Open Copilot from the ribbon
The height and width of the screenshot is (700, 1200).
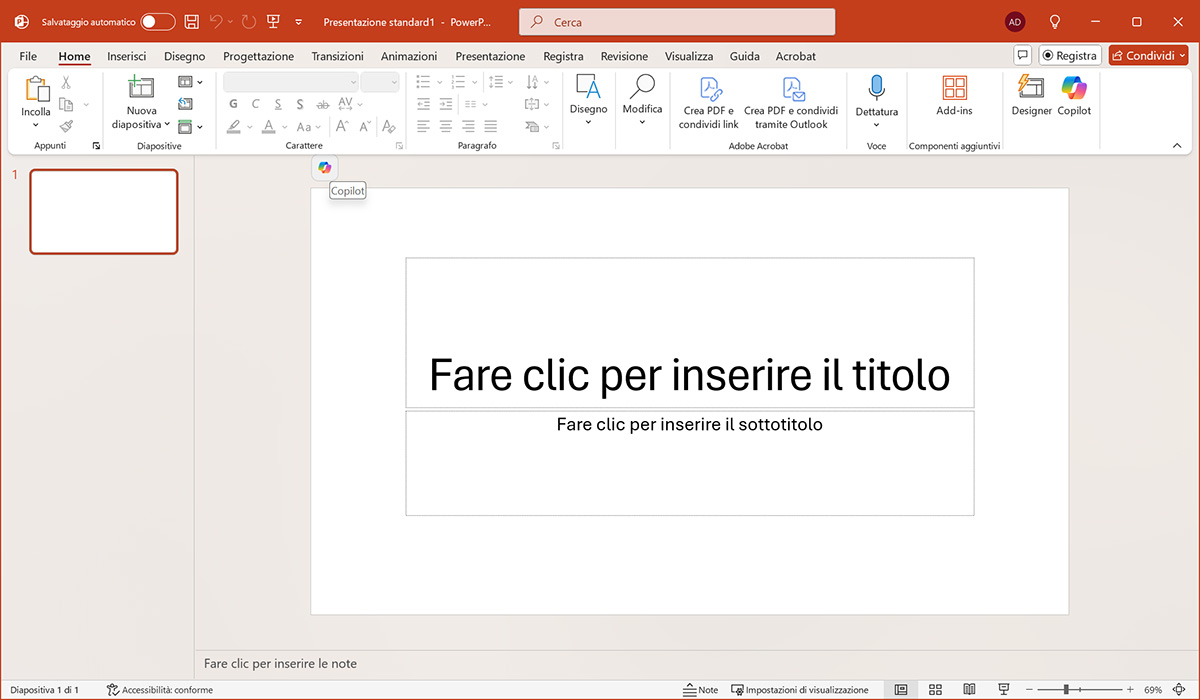click(x=1074, y=96)
